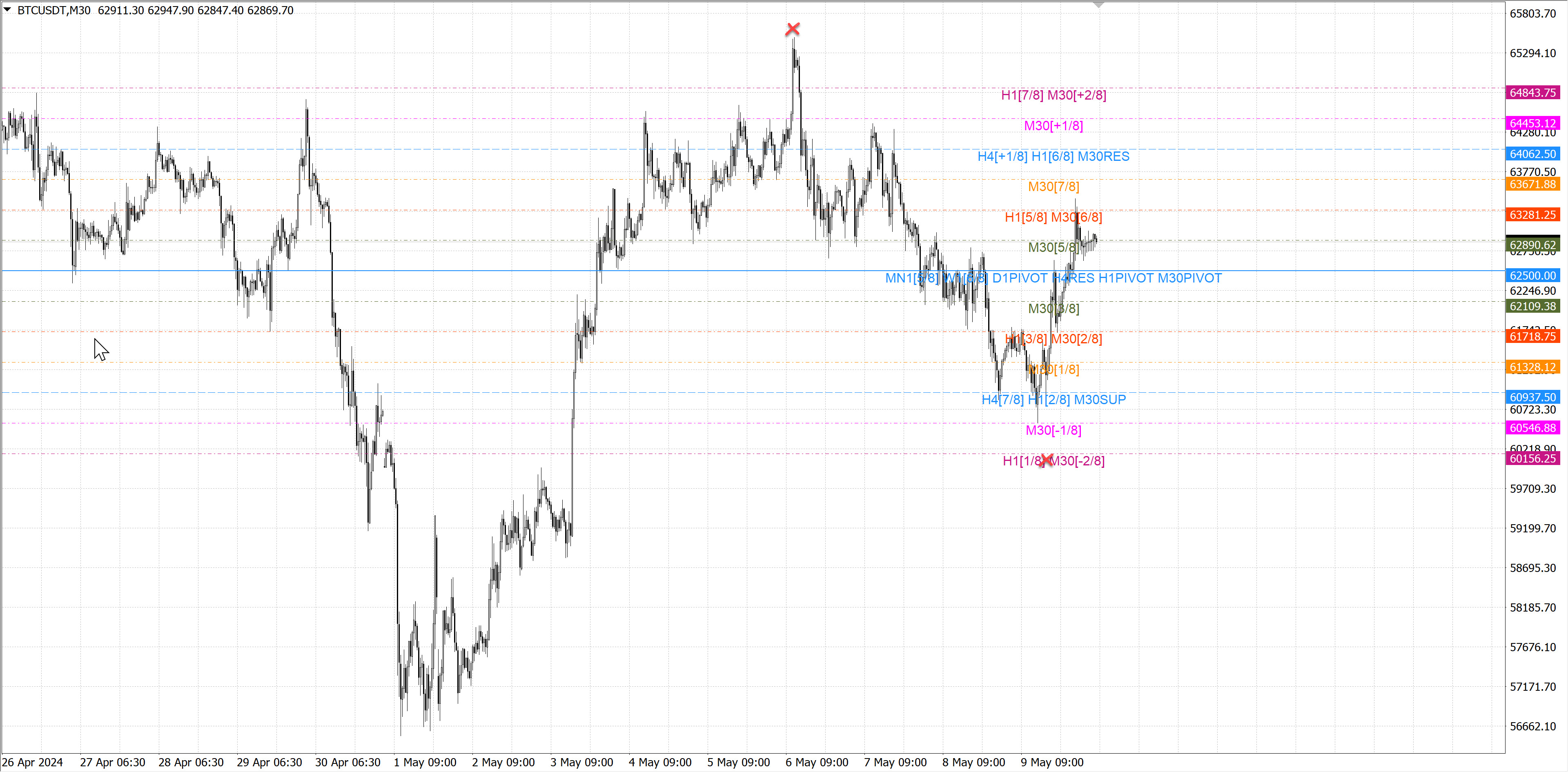Click the red X marker at chart peak
Image resolution: width=1568 pixels, height=772 pixels.
(x=793, y=29)
